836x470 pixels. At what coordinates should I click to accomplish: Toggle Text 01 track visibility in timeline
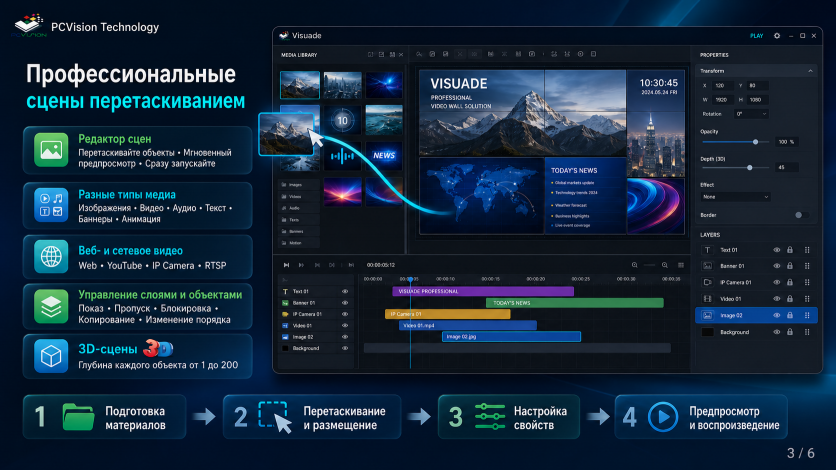(345, 291)
